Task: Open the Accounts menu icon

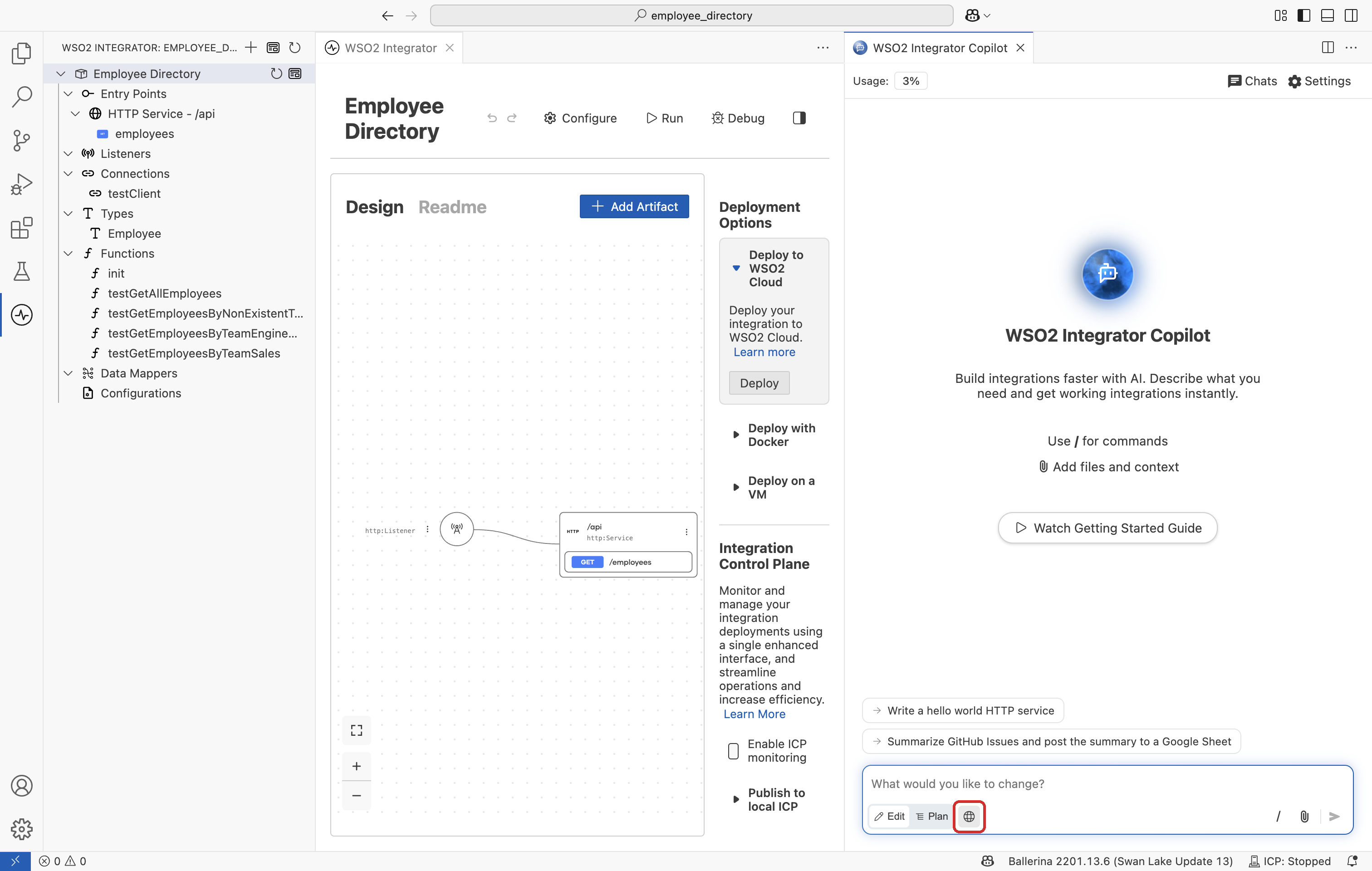Action: [x=21, y=786]
